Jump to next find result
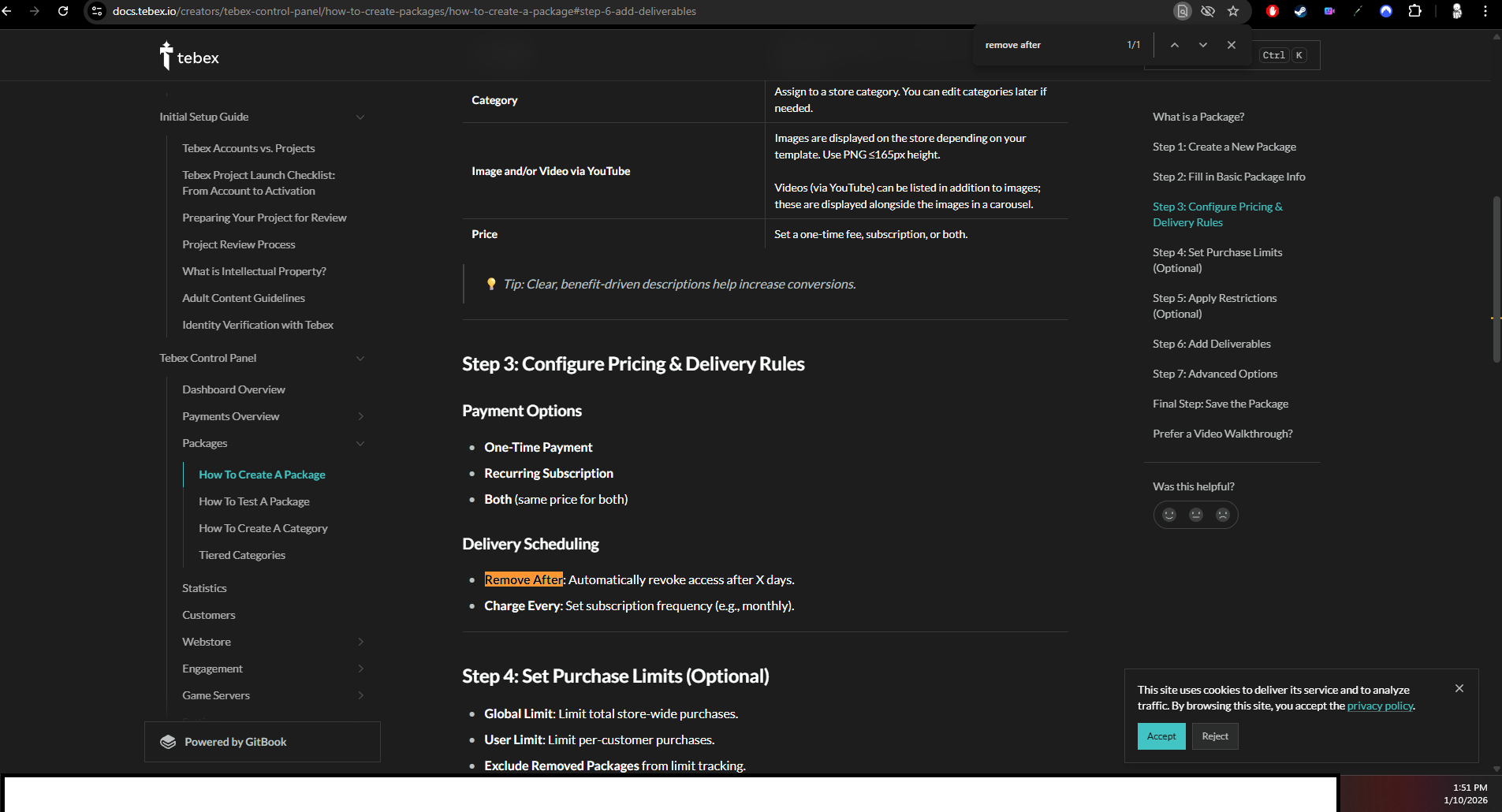The height and width of the screenshot is (812, 1502). pyautogui.click(x=1203, y=45)
